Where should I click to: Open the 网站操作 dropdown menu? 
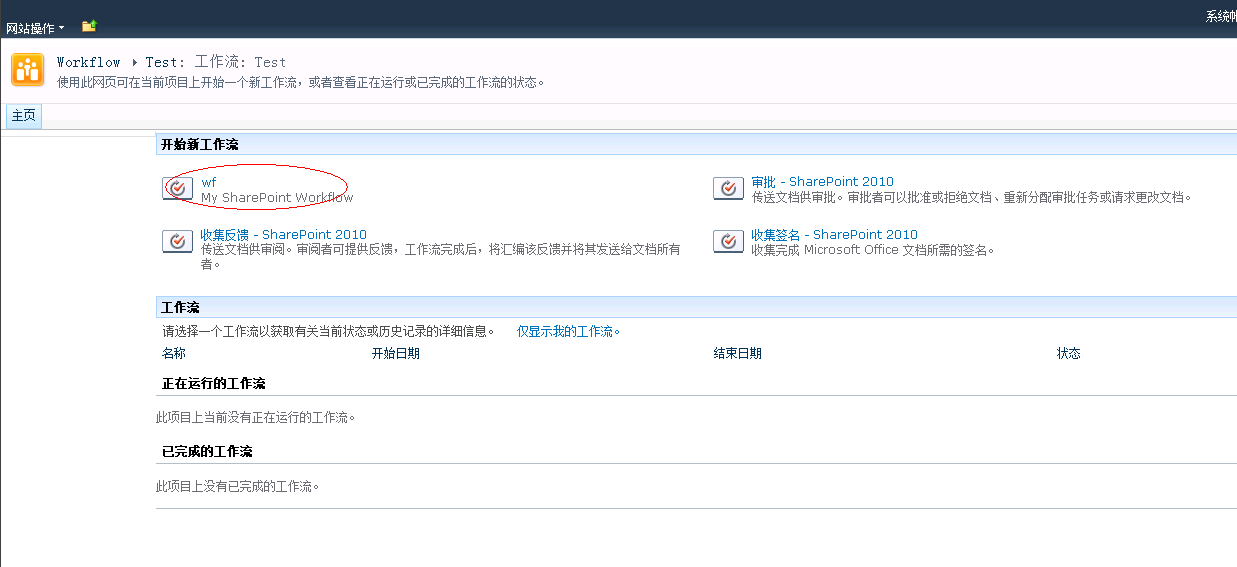(35, 28)
